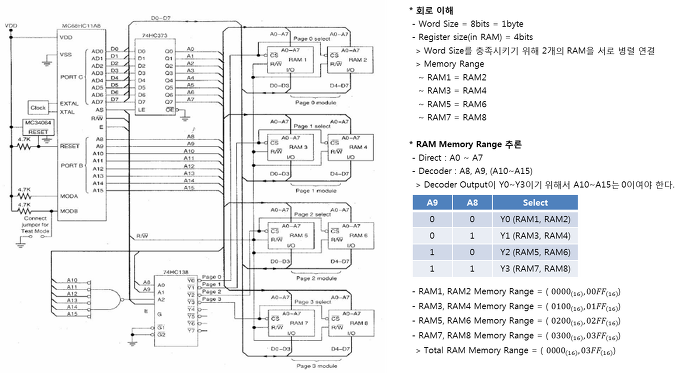Select the 74HC138 decoder label
This screenshot has width=683, height=373.
click(176, 272)
